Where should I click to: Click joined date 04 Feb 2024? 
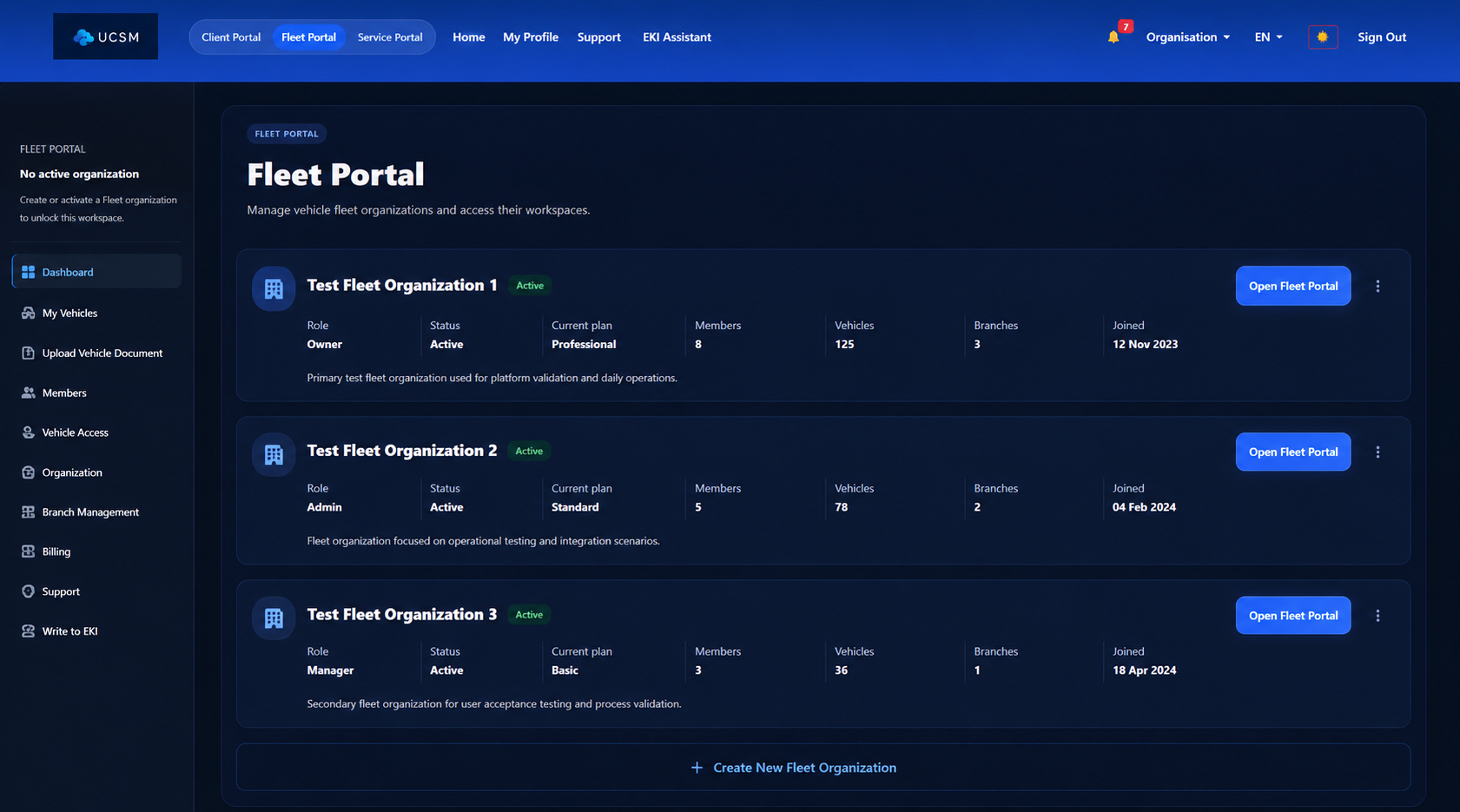(x=1144, y=507)
